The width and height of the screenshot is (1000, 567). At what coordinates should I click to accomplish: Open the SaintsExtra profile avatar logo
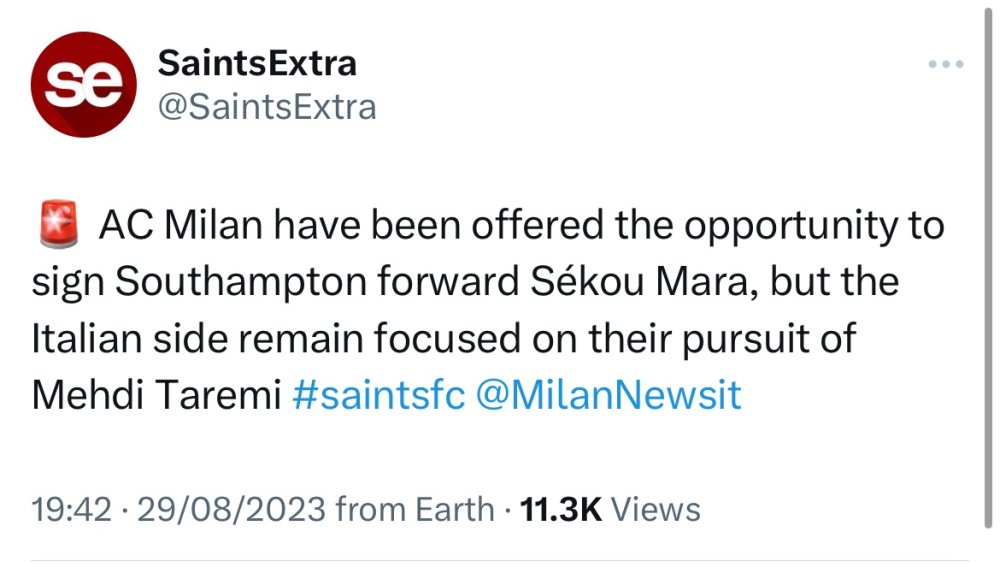coord(83,83)
